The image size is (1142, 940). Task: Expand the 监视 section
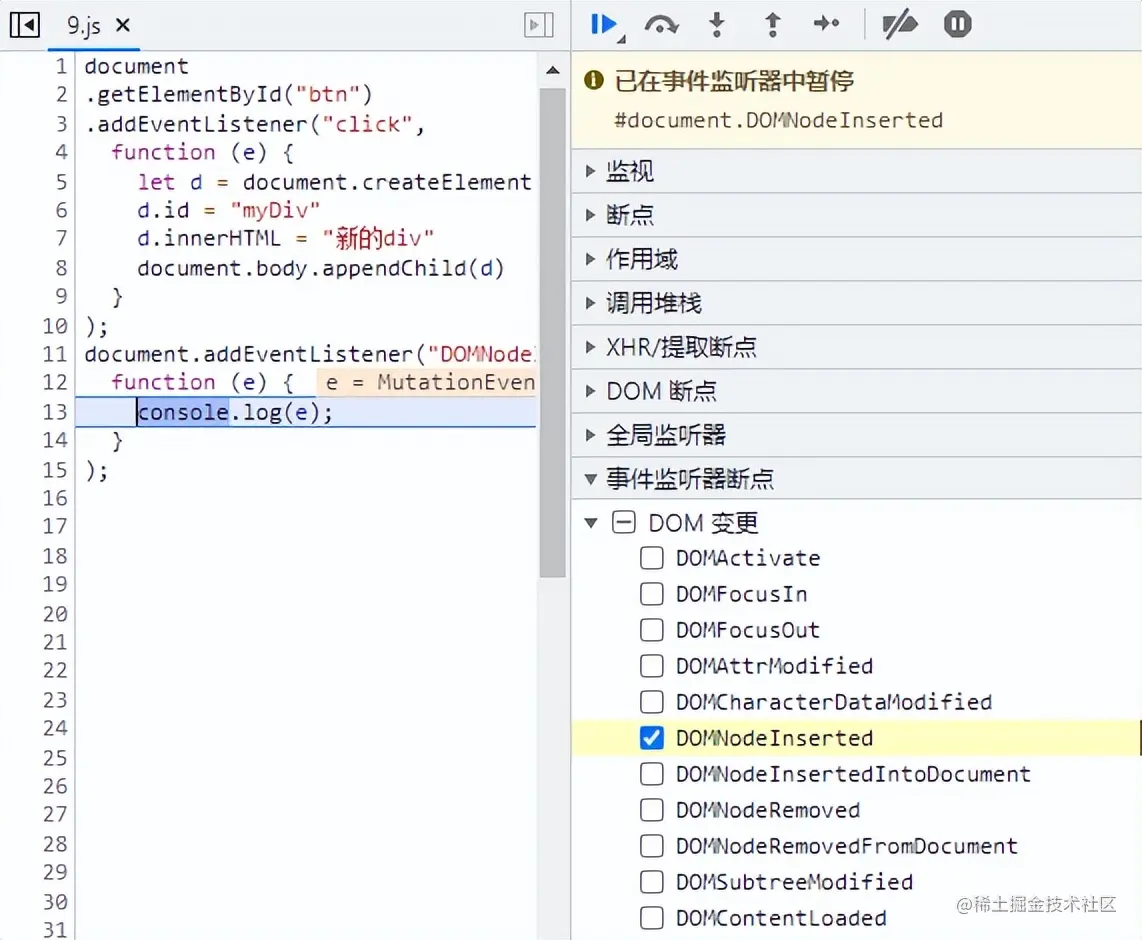tap(856, 172)
